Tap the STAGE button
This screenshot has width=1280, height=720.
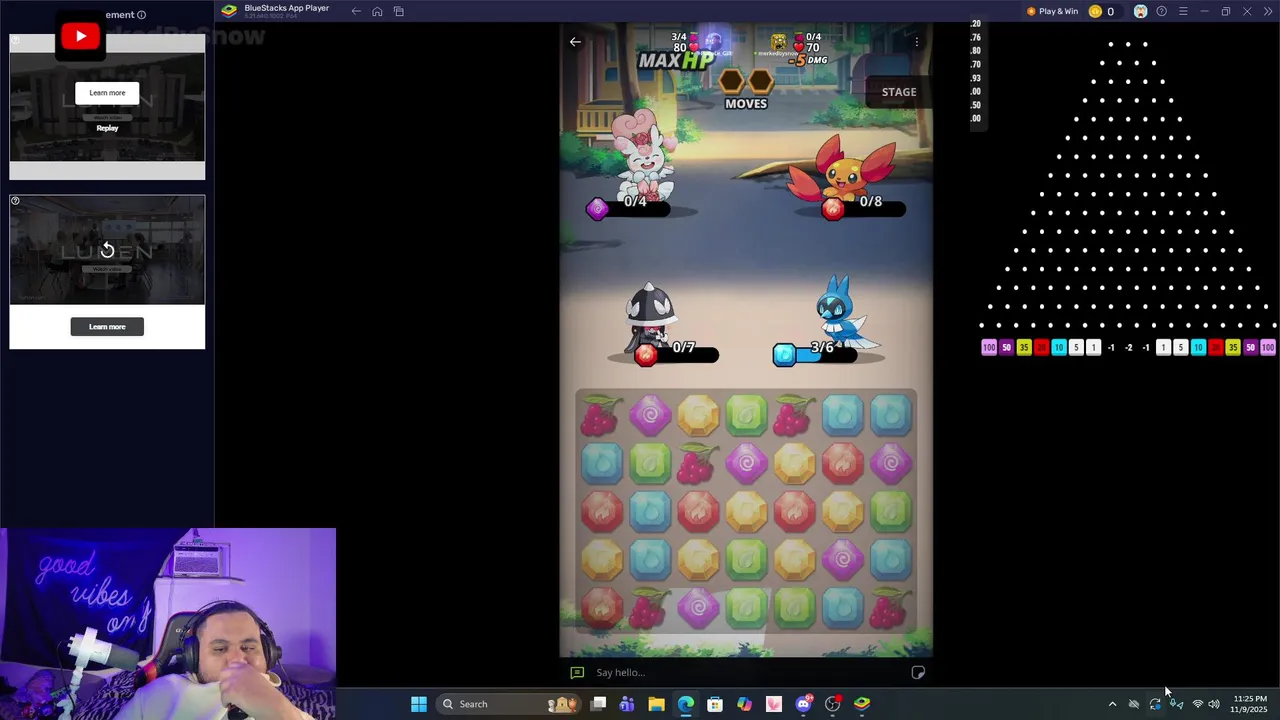pos(898,92)
